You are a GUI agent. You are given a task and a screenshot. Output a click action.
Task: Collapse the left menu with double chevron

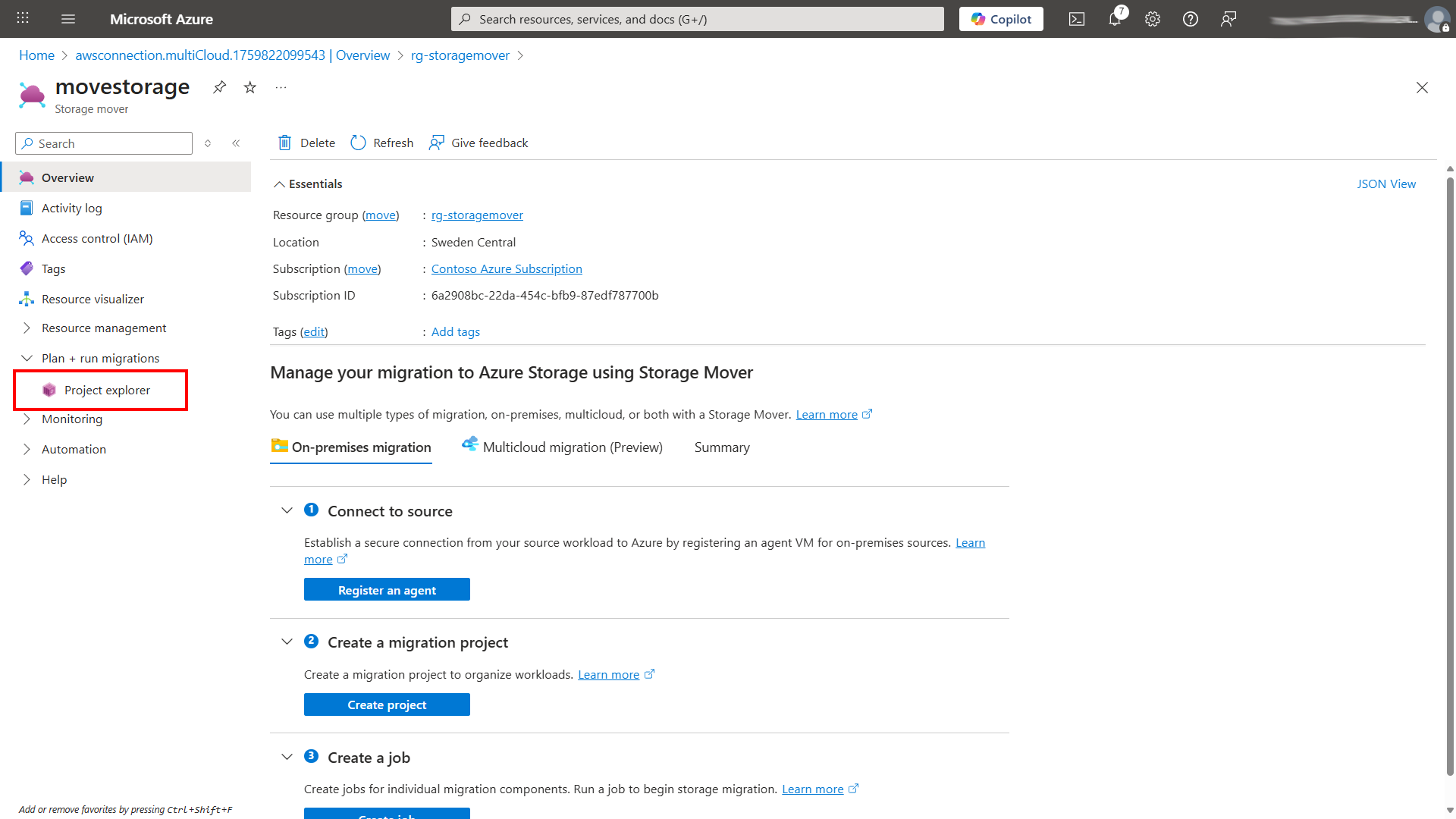click(236, 143)
